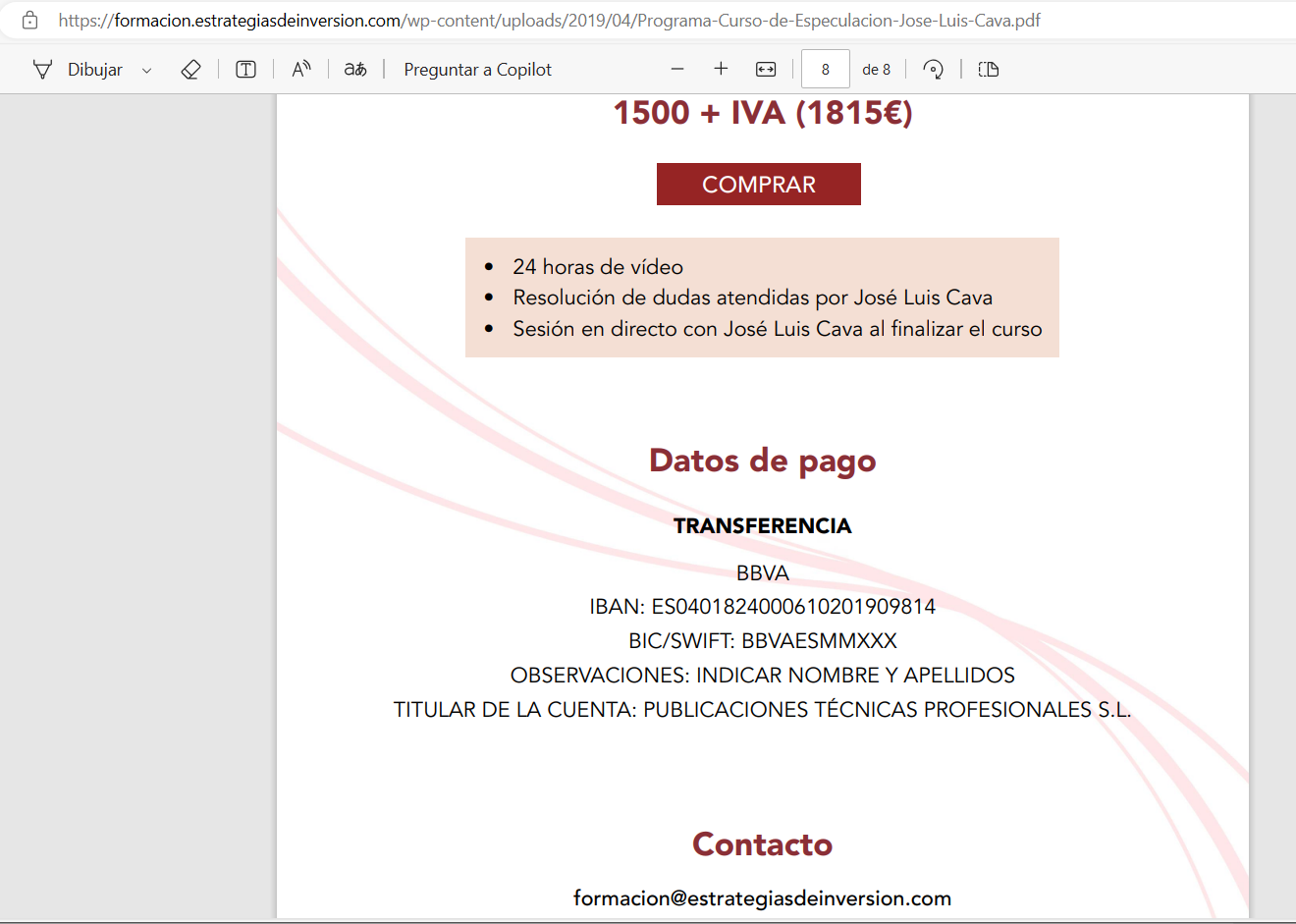
Task: Click the '24 horas de vídeo' bullet
Action: coord(598,267)
